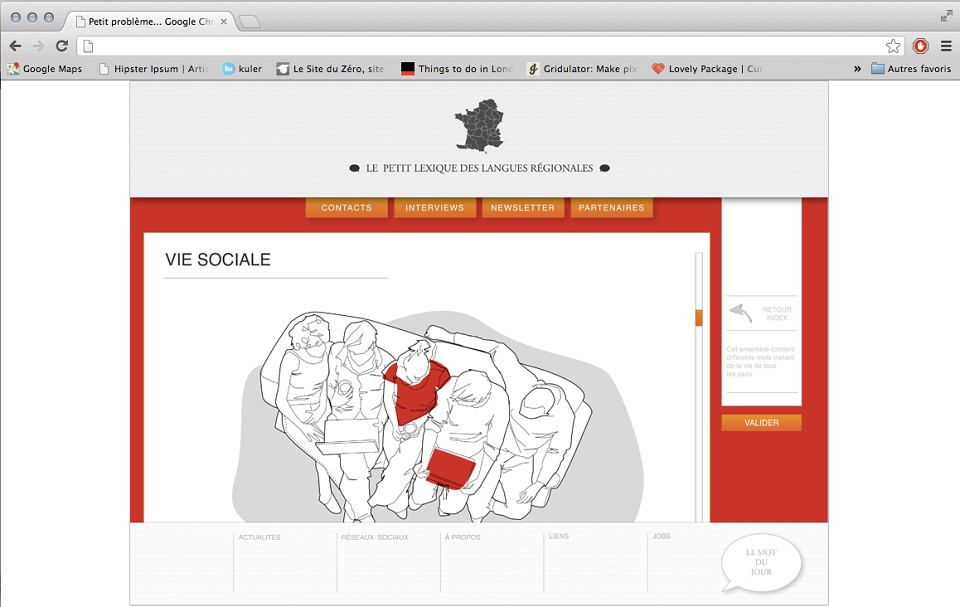Expand the bookmarks overflow chevron

[857, 69]
